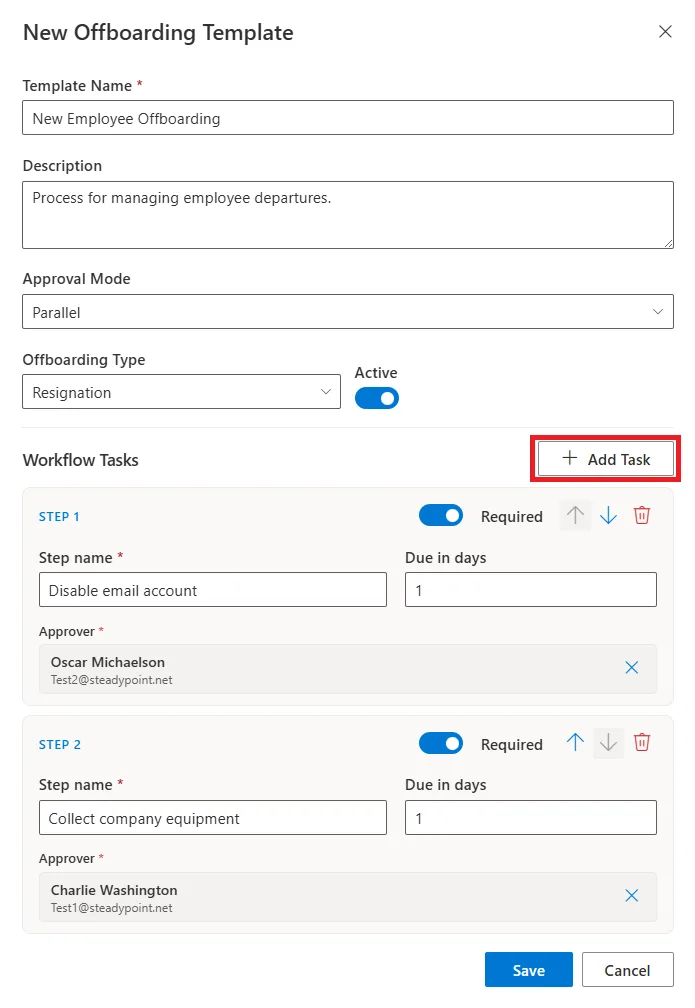Move Step 1 down with arrow icon
695x1008 pixels.
(608, 516)
